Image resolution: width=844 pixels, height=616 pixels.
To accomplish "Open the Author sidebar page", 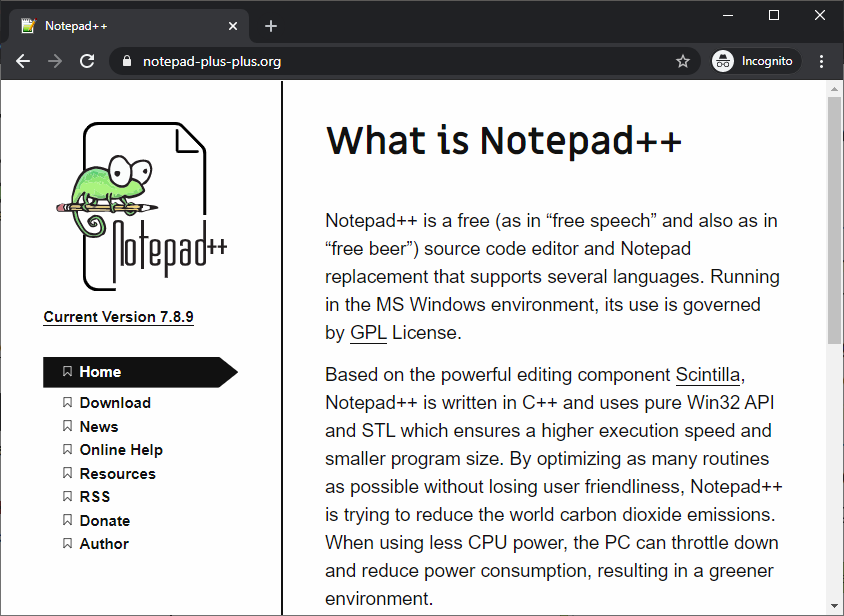I will pos(104,544).
